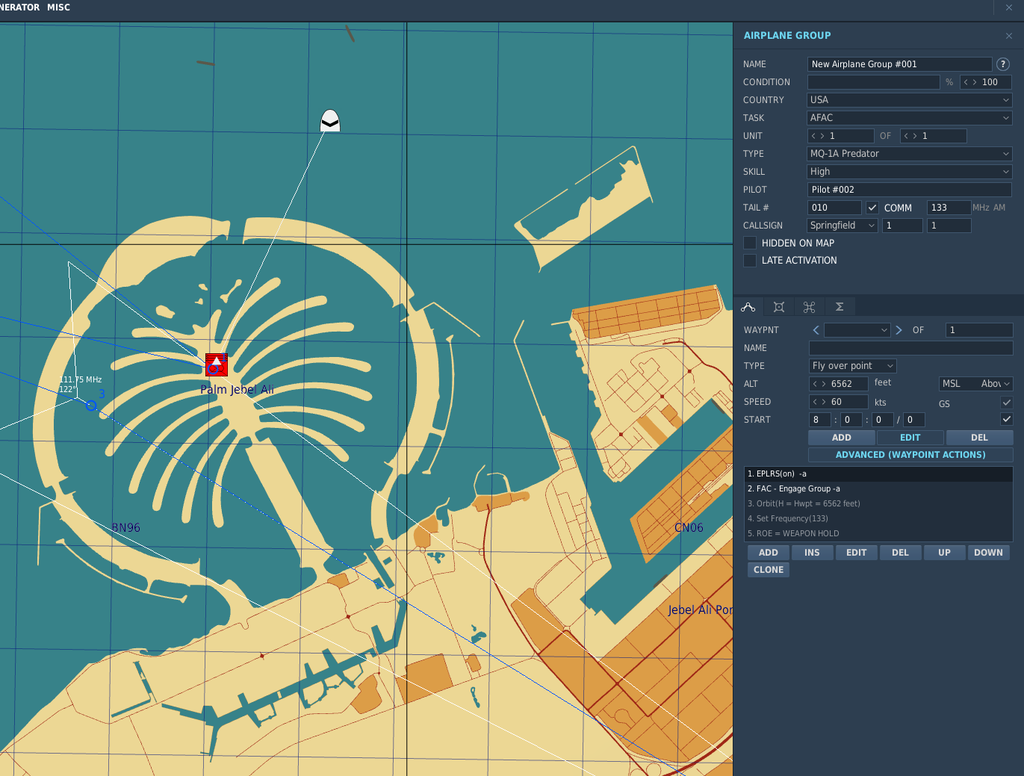This screenshot has width=1024, height=776.
Task: Open the MISC menu
Action: tap(59, 7)
